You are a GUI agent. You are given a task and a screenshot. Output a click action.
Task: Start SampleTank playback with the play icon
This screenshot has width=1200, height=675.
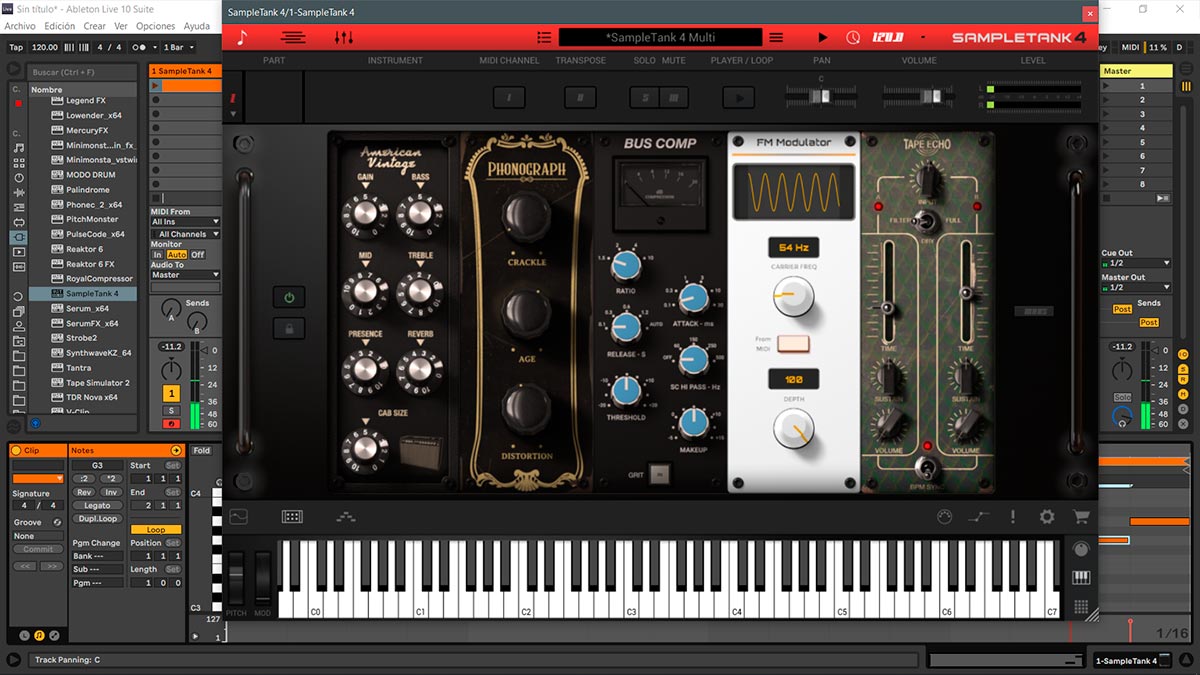(823, 37)
